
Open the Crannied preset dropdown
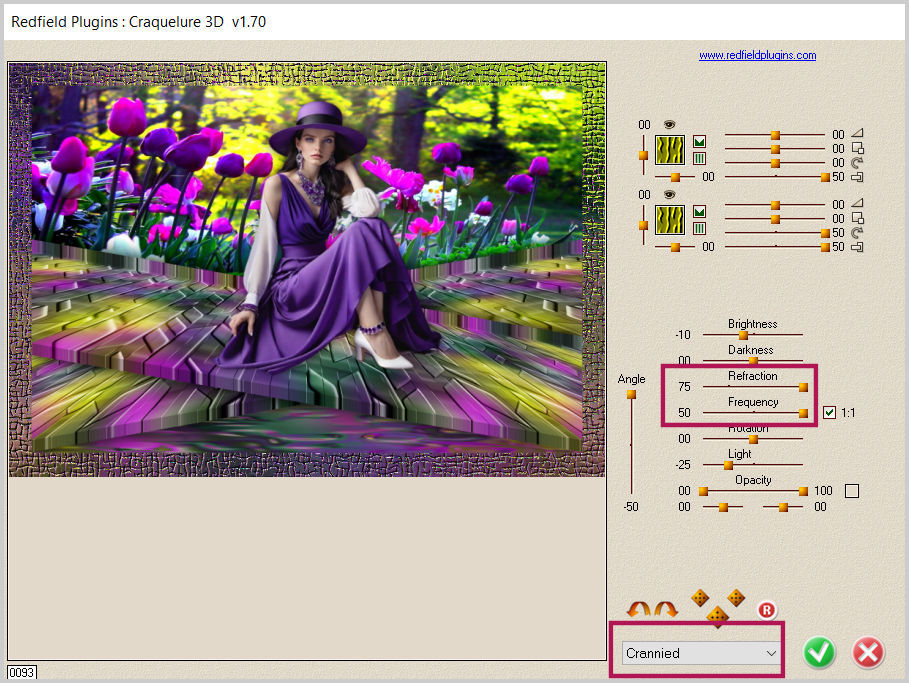coord(701,653)
